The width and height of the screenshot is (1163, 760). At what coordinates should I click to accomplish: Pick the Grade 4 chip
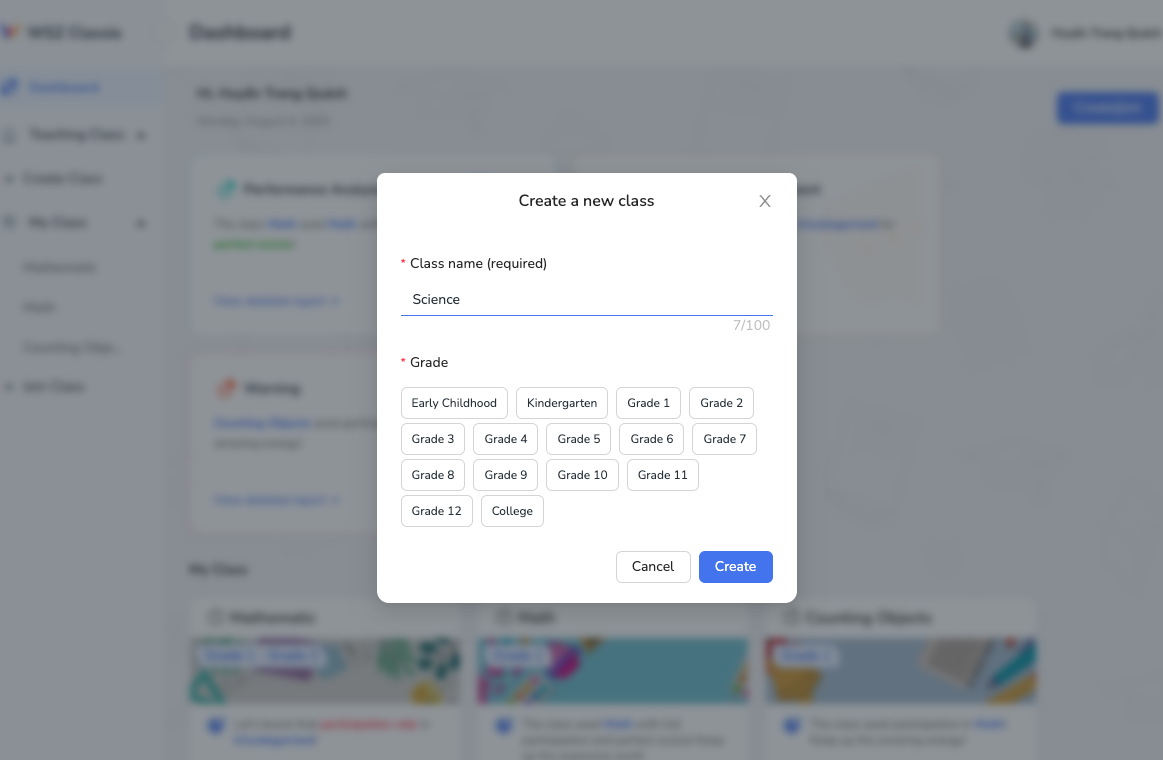click(x=506, y=439)
